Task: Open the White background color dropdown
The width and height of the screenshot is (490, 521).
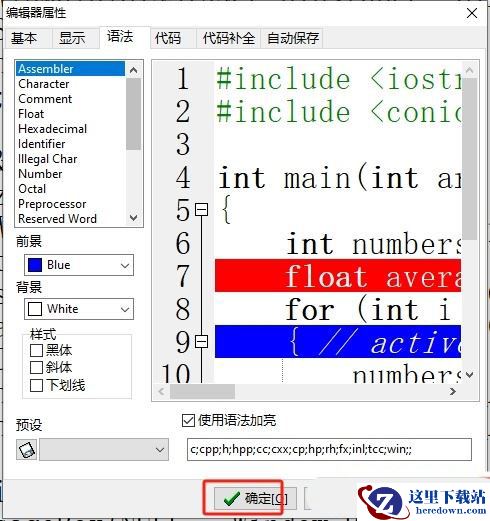Action: (x=79, y=309)
